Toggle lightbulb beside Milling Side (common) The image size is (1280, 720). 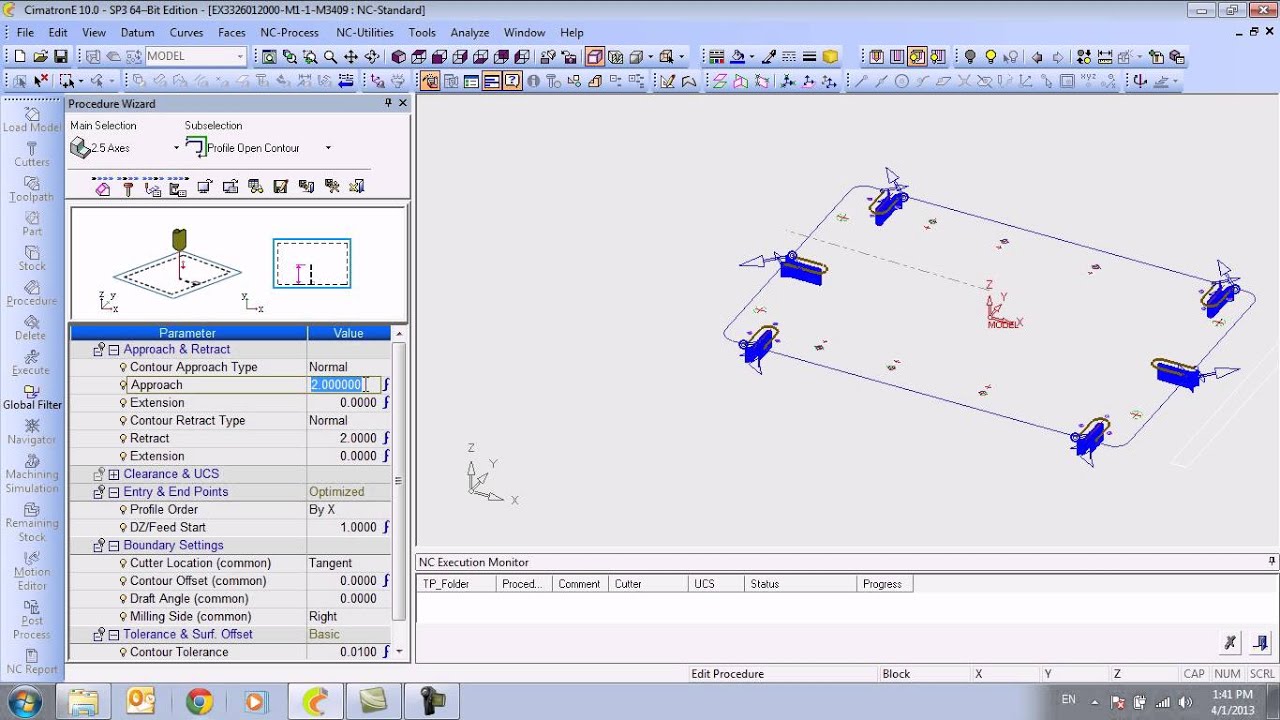(x=123, y=617)
